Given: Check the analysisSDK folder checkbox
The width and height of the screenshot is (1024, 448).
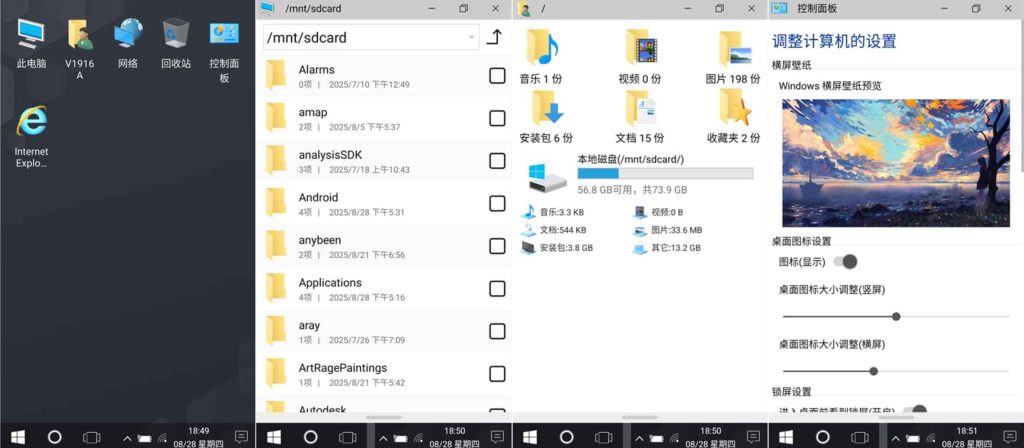Looking at the screenshot, I should (x=497, y=161).
